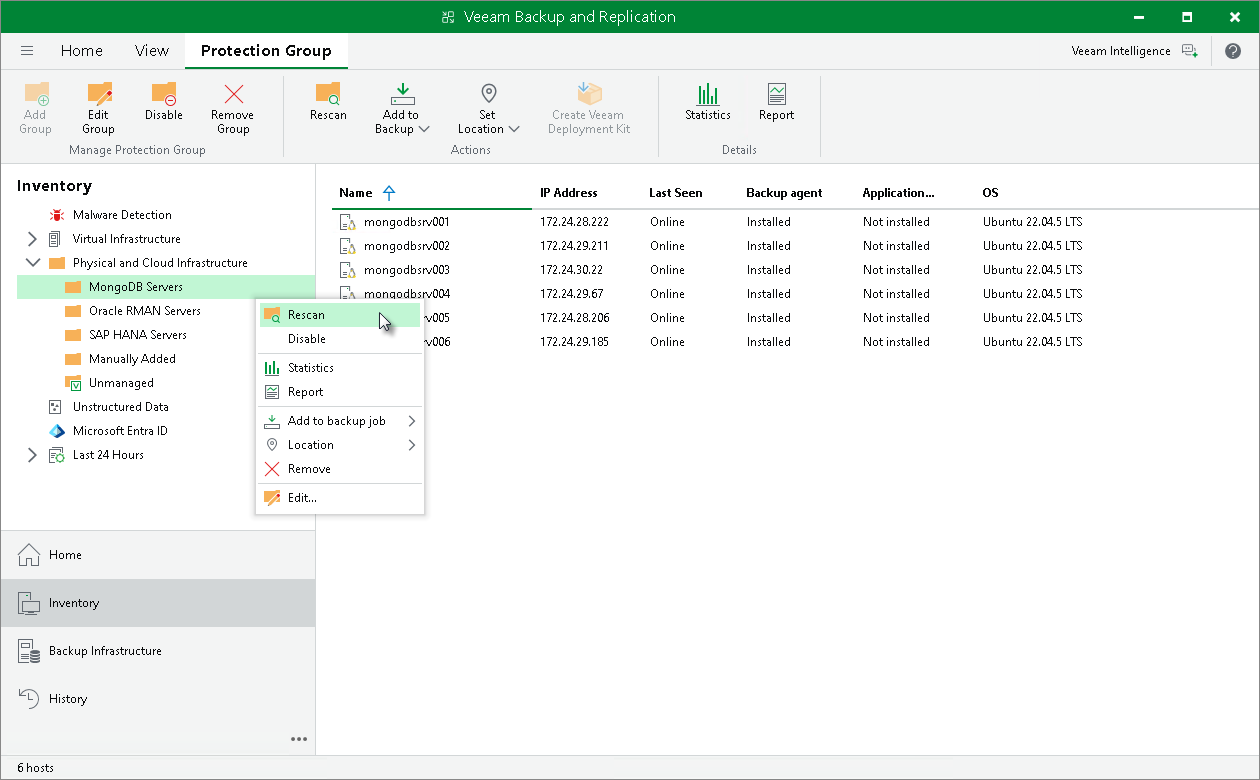Open Veeam Intelligence assistant
Image resolution: width=1260 pixels, height=780 pixels.
click(x=1134, y=51)
